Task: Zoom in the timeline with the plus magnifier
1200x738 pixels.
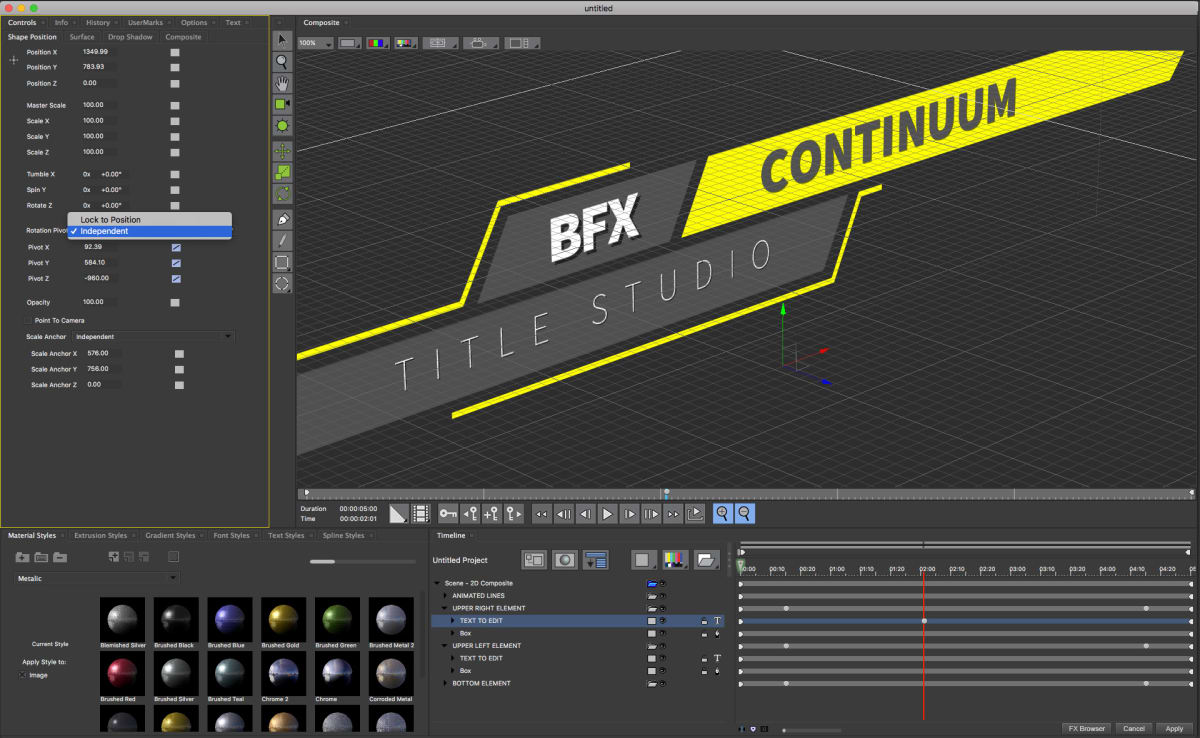Action: (x=722, y=514)
